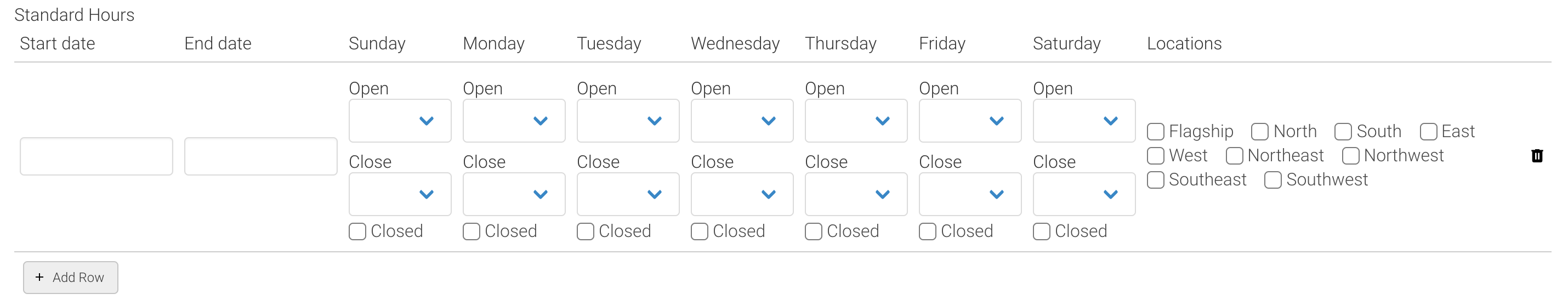Check the West location checkbox

click(x=1155, y=156)
